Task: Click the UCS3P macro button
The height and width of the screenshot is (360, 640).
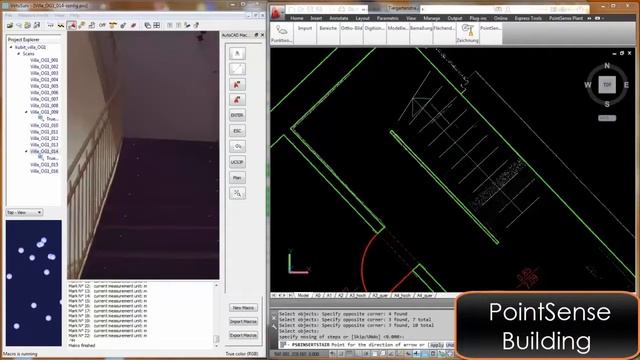Action: pyautogui.click(x=237, y=162)
